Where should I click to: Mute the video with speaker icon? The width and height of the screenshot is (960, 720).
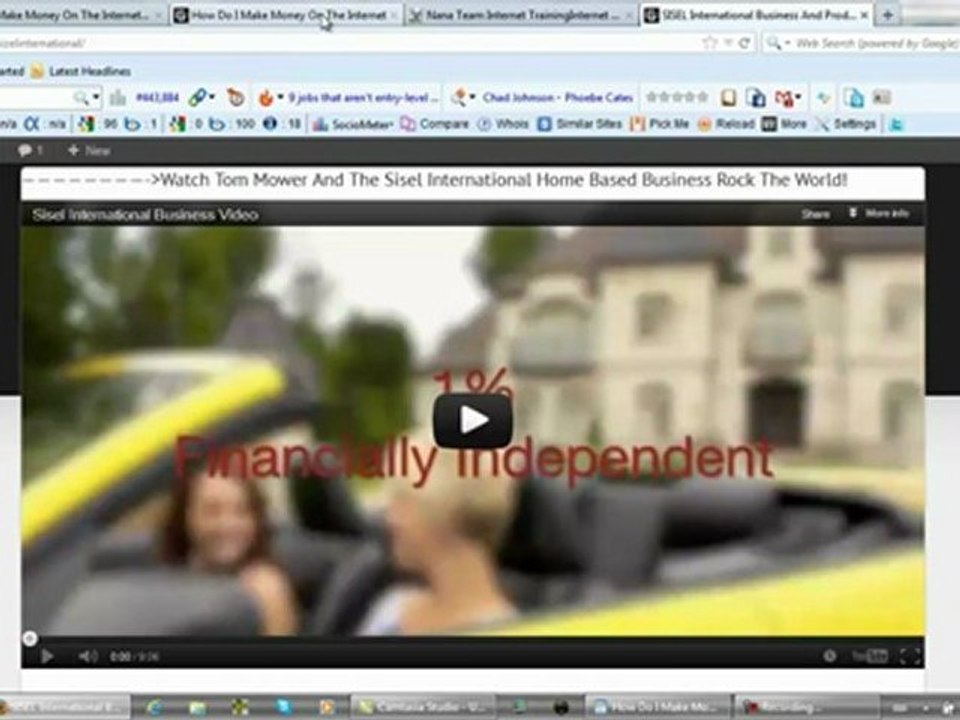click(x=88, y=656)
